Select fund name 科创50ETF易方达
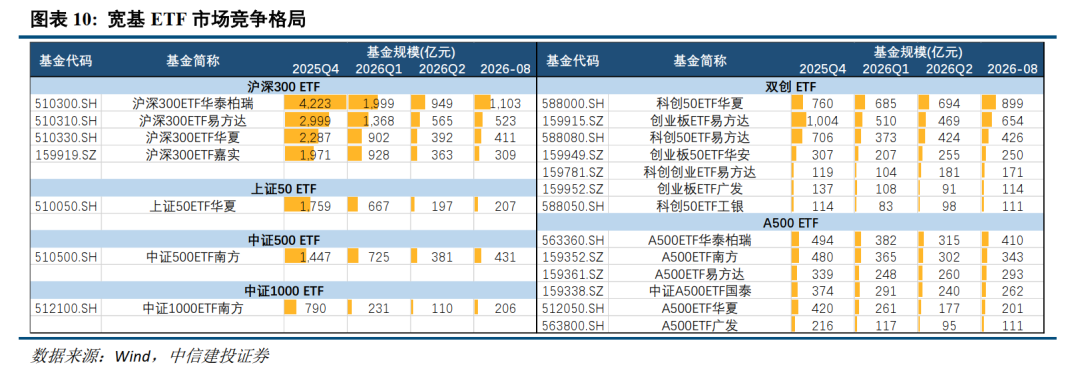 pyautogui.click(x=700, y=137)
